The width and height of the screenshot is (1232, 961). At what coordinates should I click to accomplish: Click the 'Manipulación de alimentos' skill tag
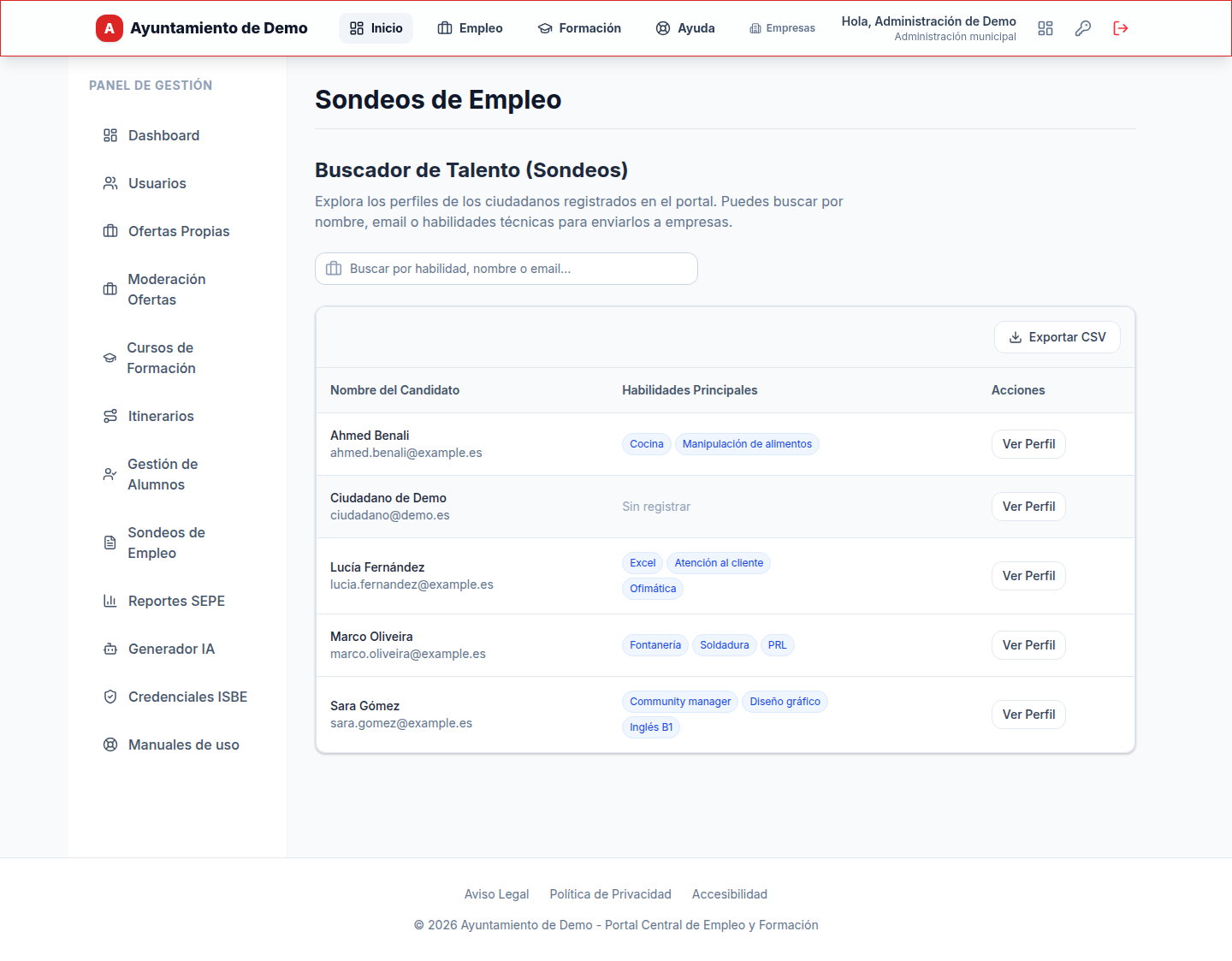tap(747, 444)
